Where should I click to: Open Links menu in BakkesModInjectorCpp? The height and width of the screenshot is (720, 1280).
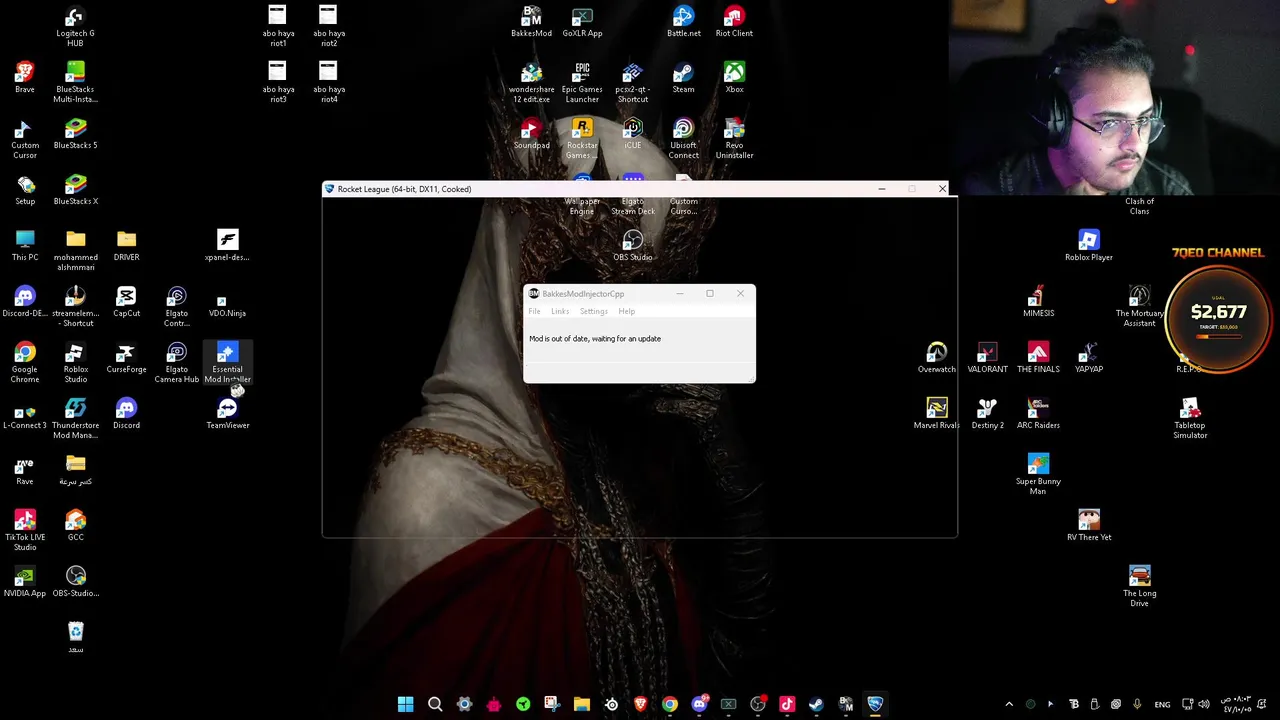560,312
